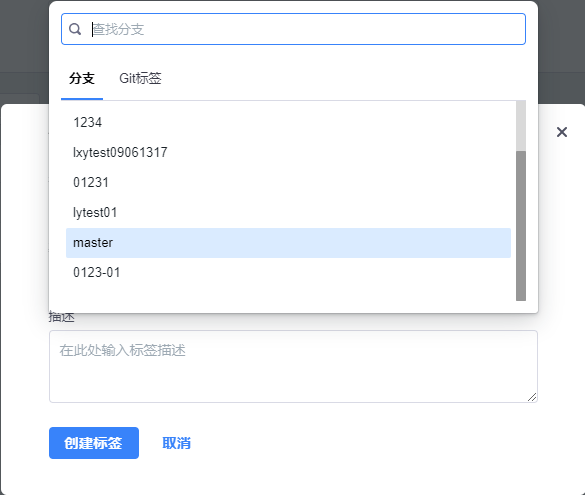Image resolution: width=585 pixels, height=495 pixels.
Task: Click the 描述 label above the textarea
Action: pos(62,317)
